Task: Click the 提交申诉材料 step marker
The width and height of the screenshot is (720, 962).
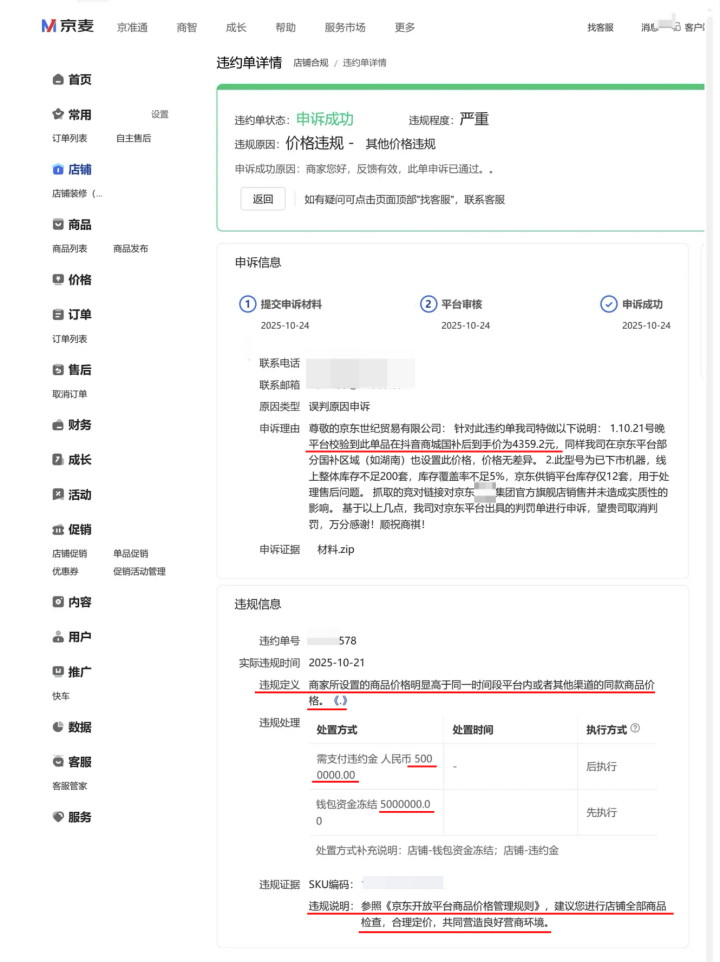Action: (x=247, y=305)
